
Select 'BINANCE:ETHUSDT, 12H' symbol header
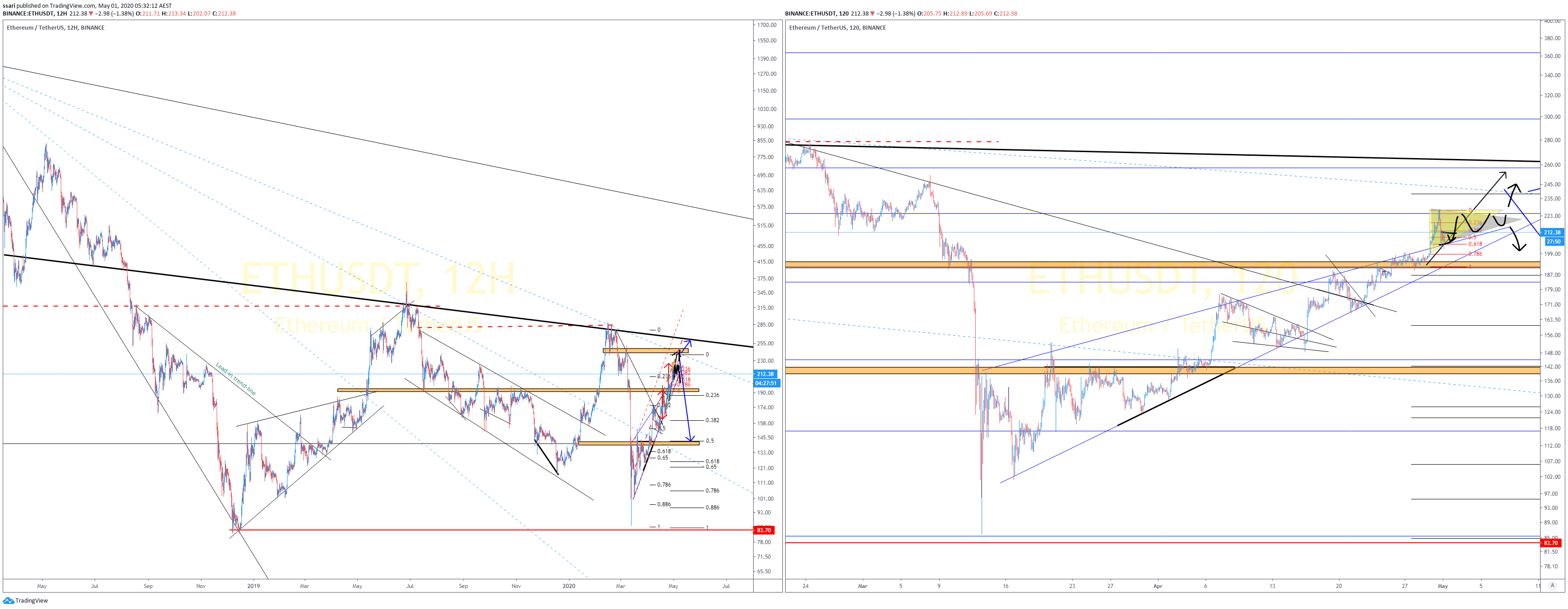click(x=35, y=13)
